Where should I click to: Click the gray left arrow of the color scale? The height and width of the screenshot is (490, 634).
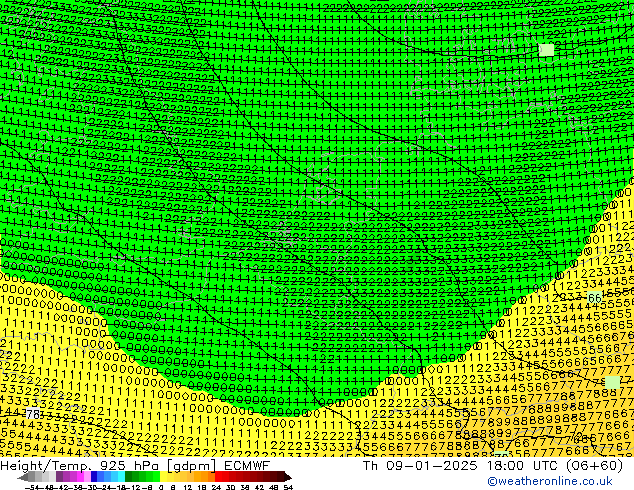point(23,477)
